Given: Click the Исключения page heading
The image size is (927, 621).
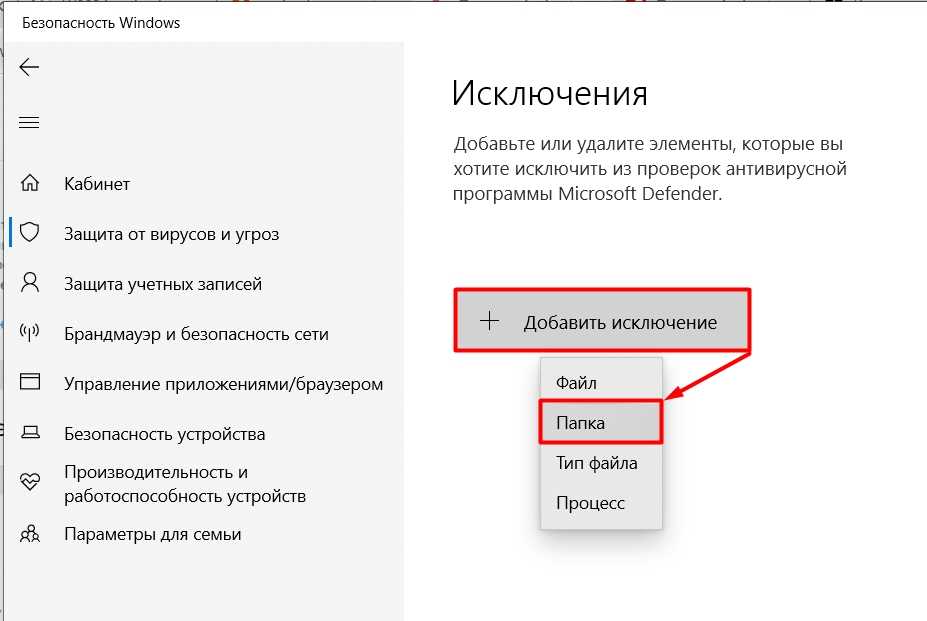Looking at the screenshot, I should pos(550,93).
